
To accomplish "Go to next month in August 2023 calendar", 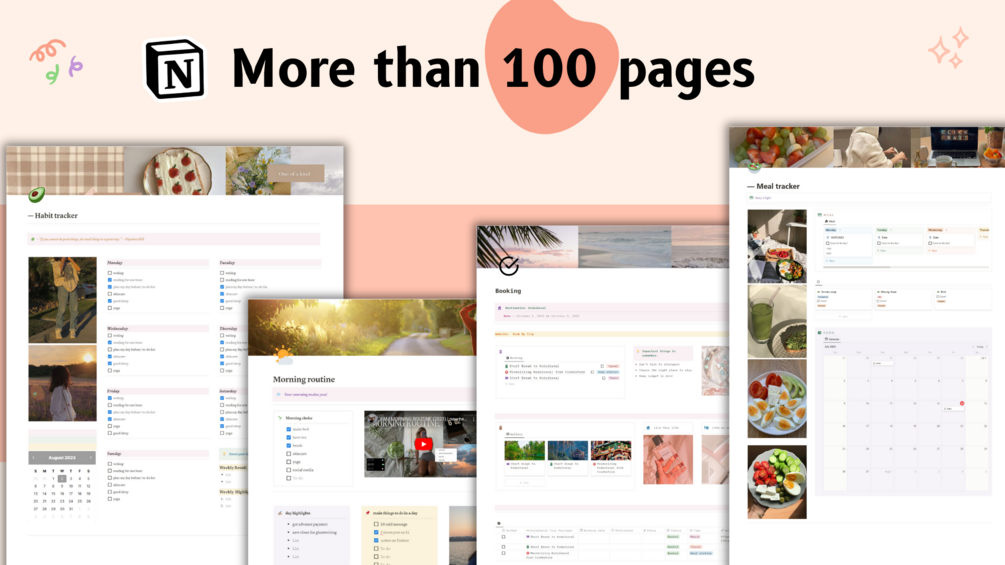I will pyautogui.click(x=91, y=457).
